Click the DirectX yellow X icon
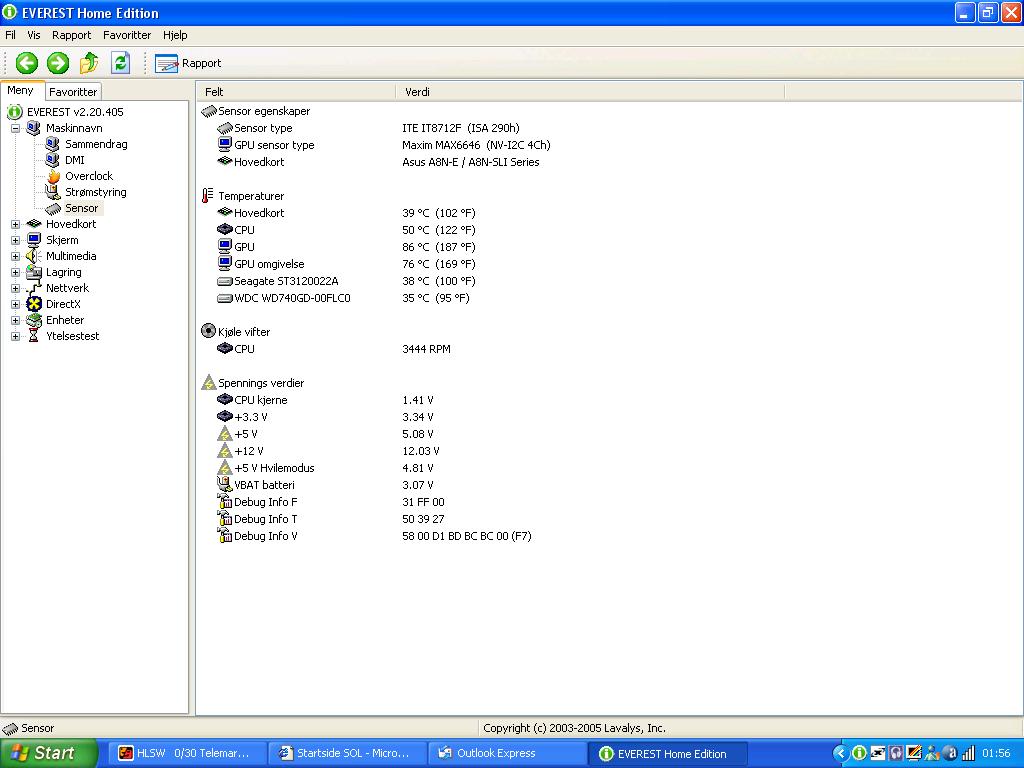Viewport: 1024px width, 768px height. [34, 304]
